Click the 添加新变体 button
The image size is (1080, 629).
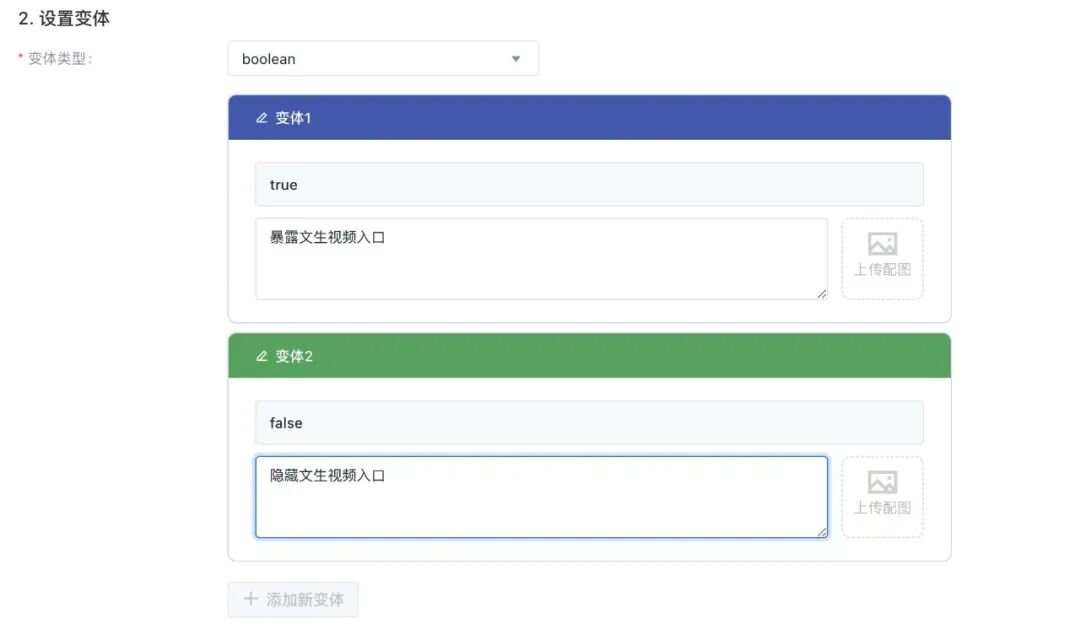(293, 599)
